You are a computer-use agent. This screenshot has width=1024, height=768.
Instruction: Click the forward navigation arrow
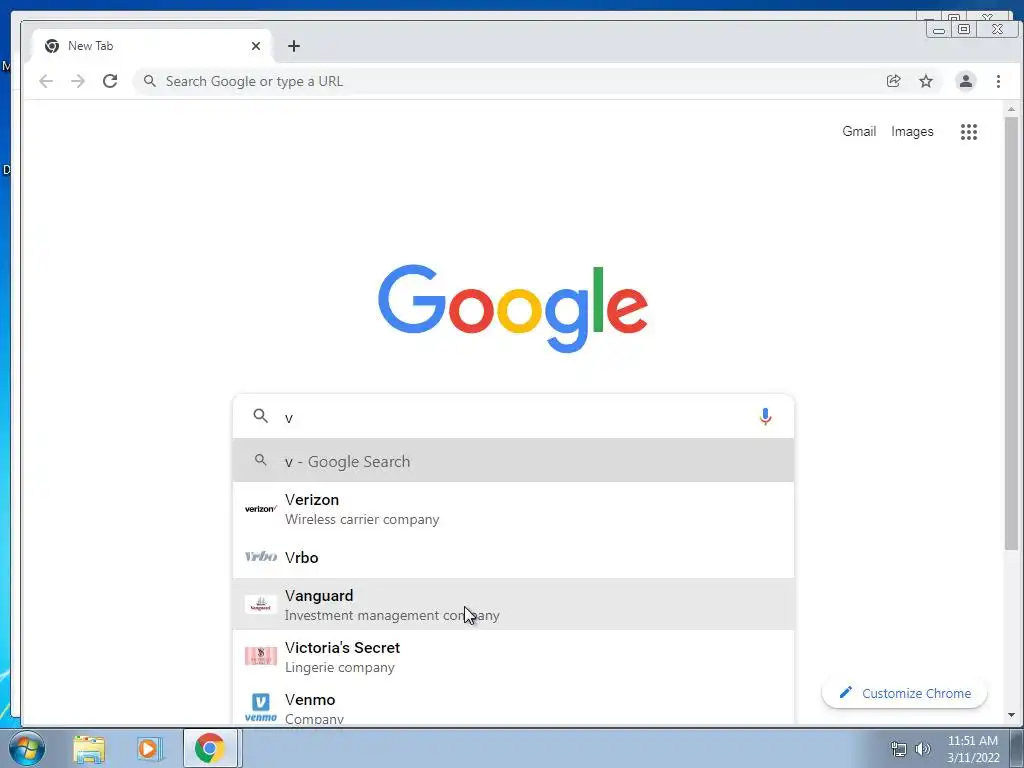click(78, 81)
